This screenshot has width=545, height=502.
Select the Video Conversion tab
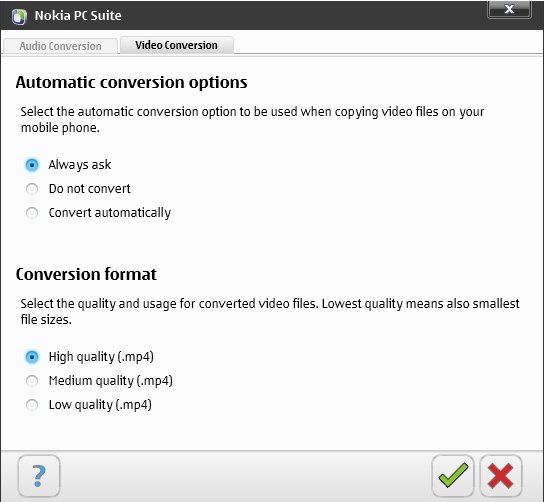(177, 45)
